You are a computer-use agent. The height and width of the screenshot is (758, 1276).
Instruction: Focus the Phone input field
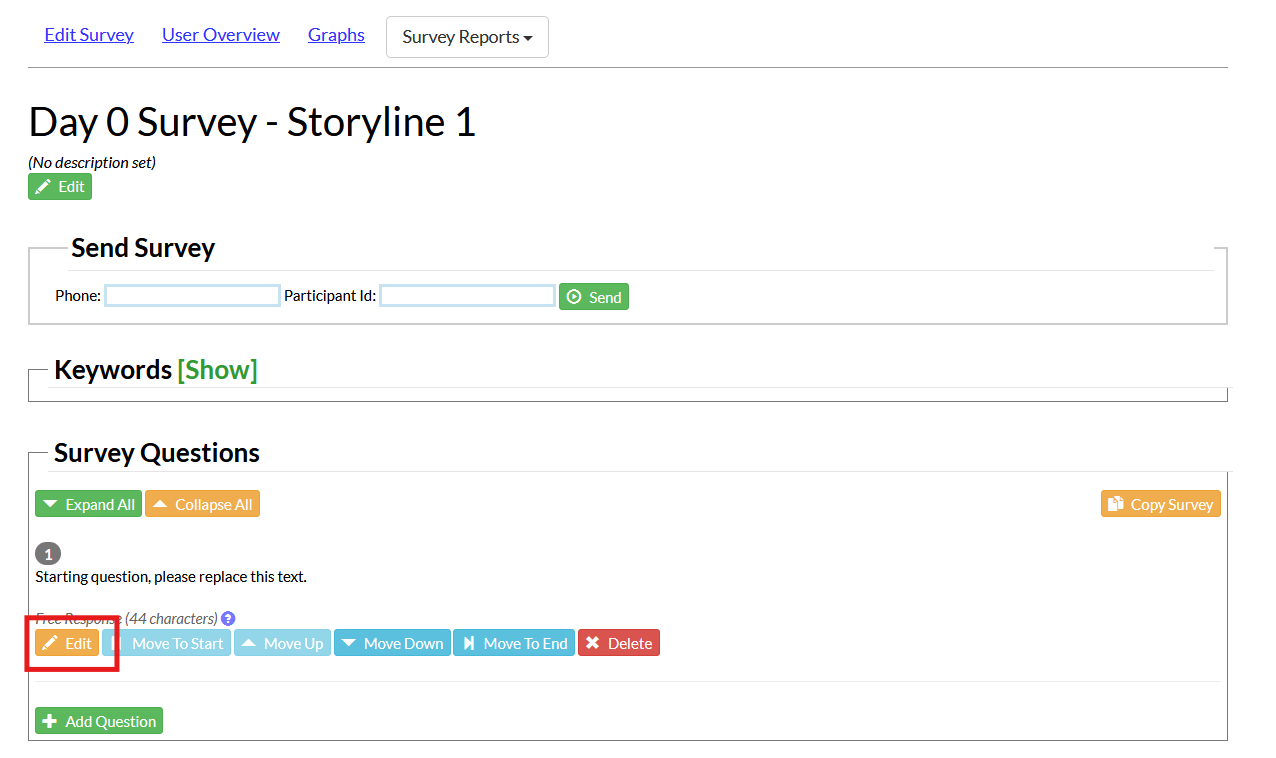point(192,296)
